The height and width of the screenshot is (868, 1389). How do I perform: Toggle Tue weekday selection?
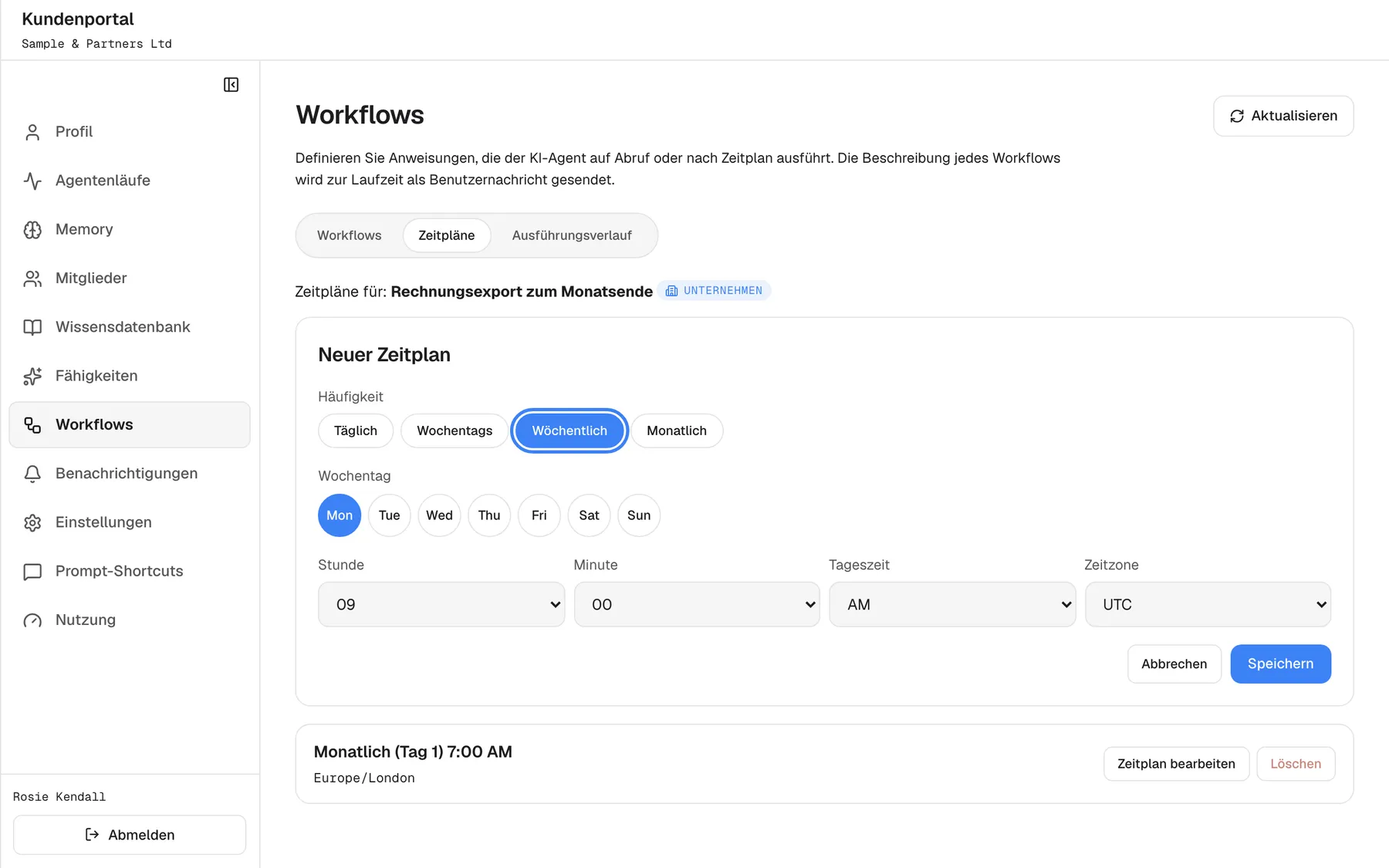click(x=390, y=515)
